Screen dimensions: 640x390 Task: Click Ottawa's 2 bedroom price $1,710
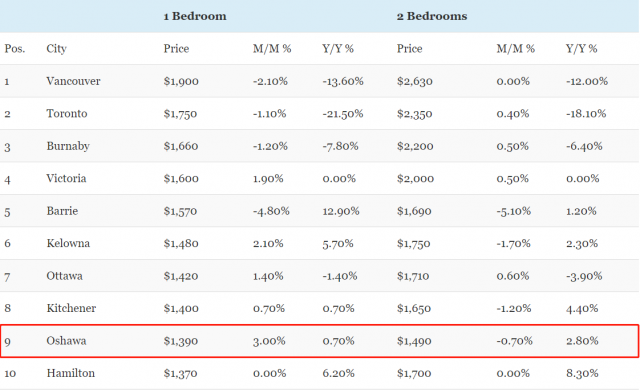413,276
